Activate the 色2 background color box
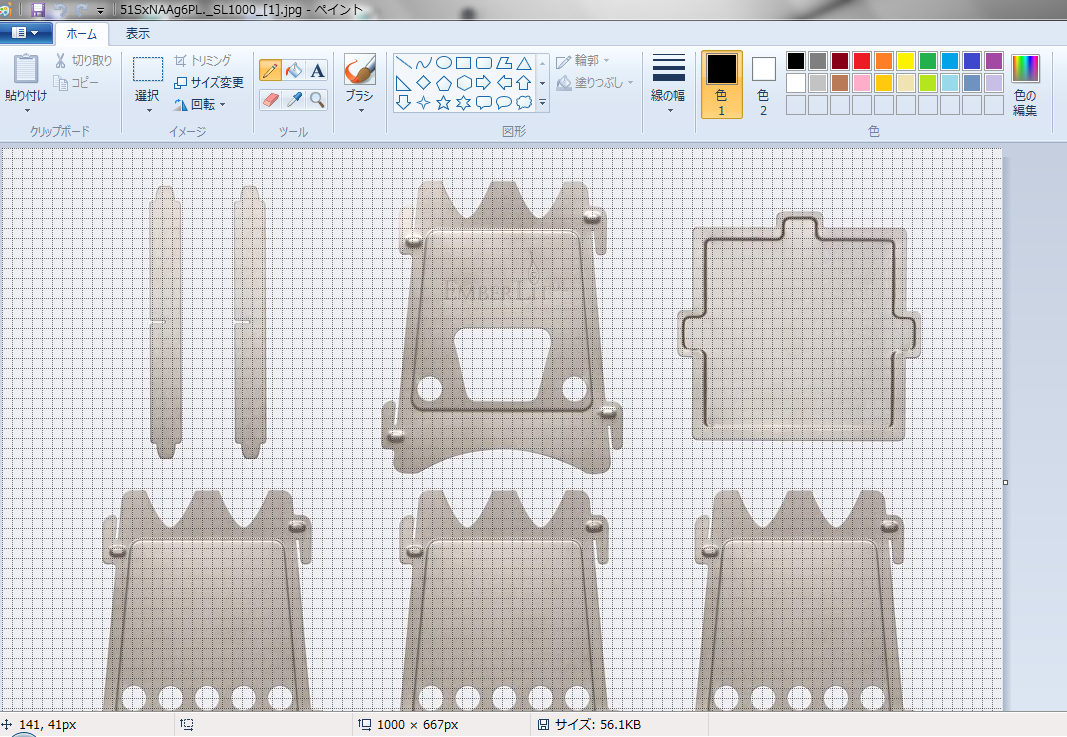Viewport: 1067px width, 737px height. coord(763,84)
